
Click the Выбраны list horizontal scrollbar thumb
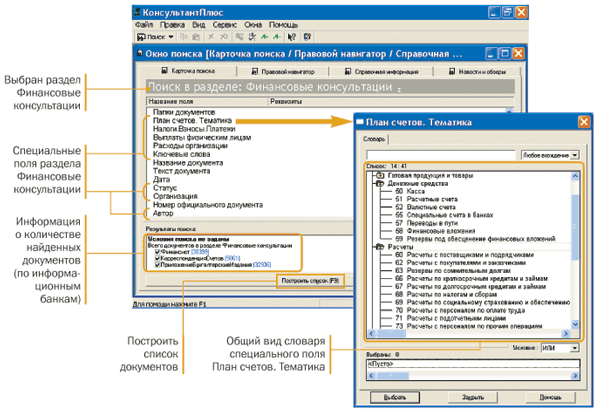pyautogui.click(x=392, y=376)
